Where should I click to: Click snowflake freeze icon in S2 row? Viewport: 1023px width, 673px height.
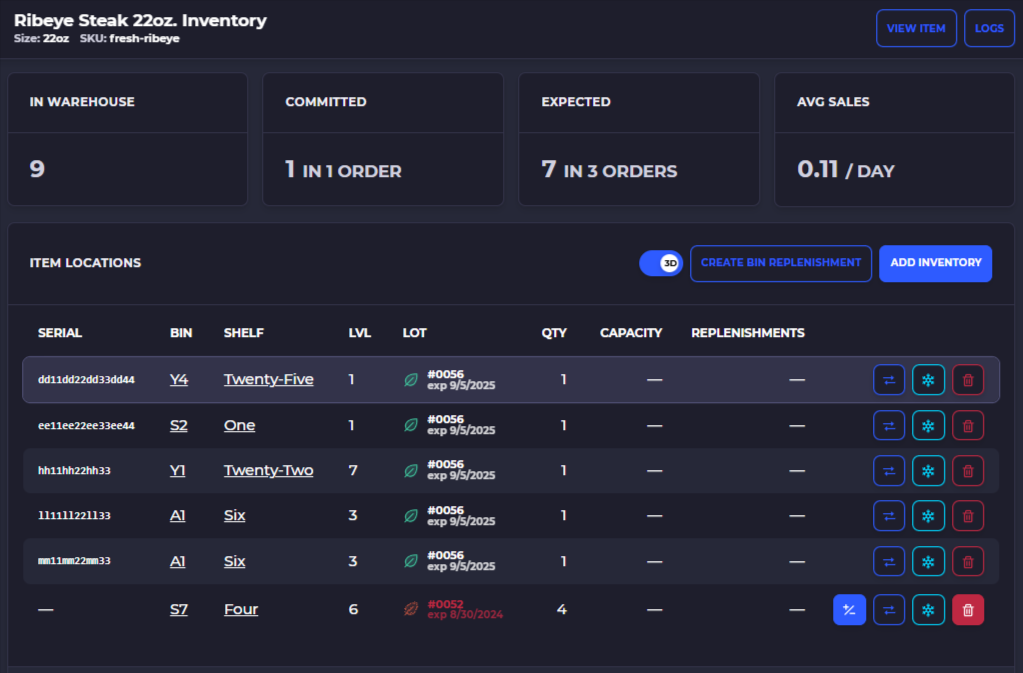point(928,426)
